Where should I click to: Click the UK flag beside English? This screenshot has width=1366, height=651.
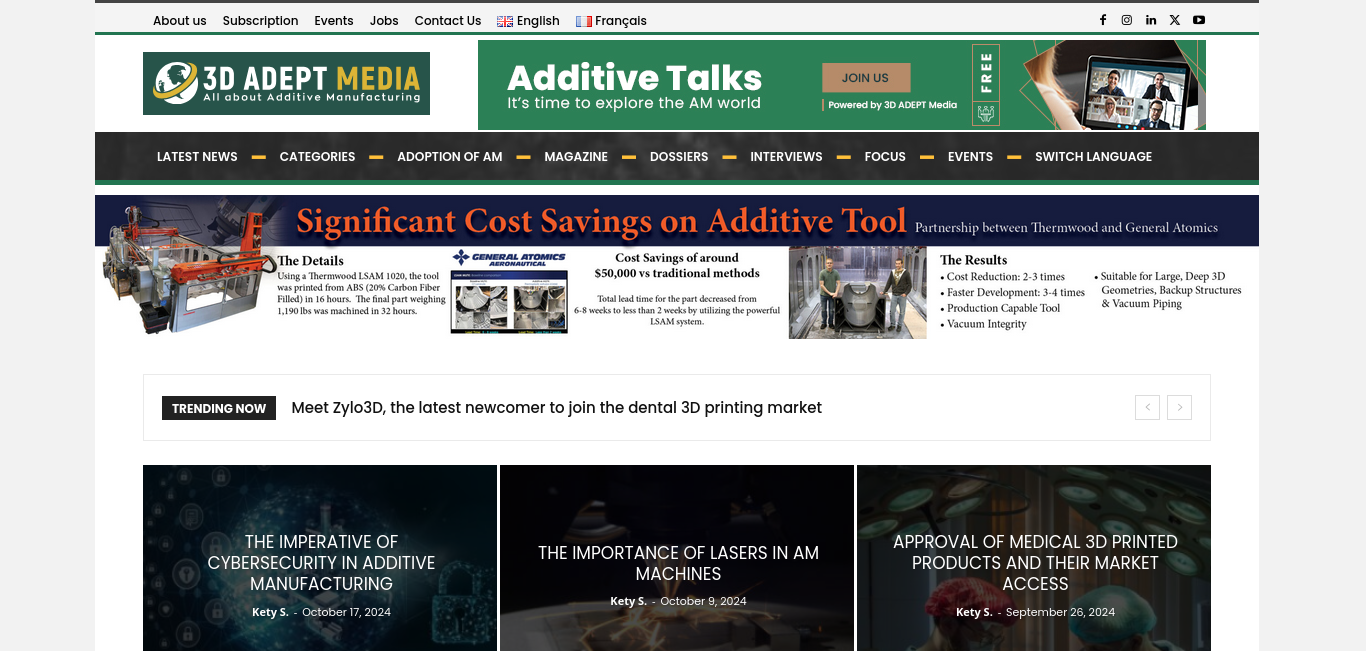pyautogui.click(x=505, y=21)
